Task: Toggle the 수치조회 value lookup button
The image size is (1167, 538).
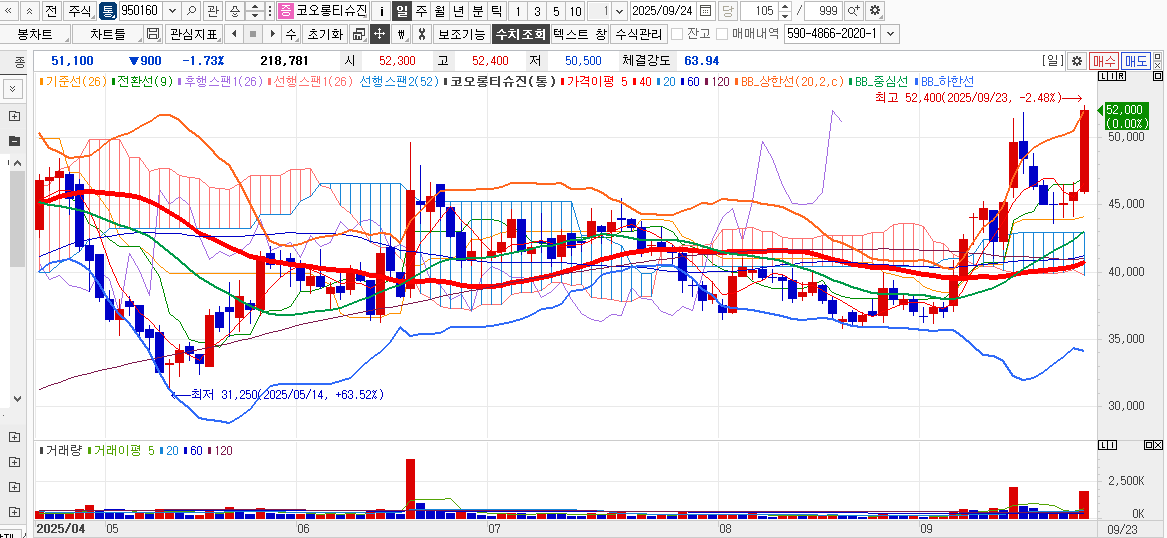Action: [x=520, y=34]
